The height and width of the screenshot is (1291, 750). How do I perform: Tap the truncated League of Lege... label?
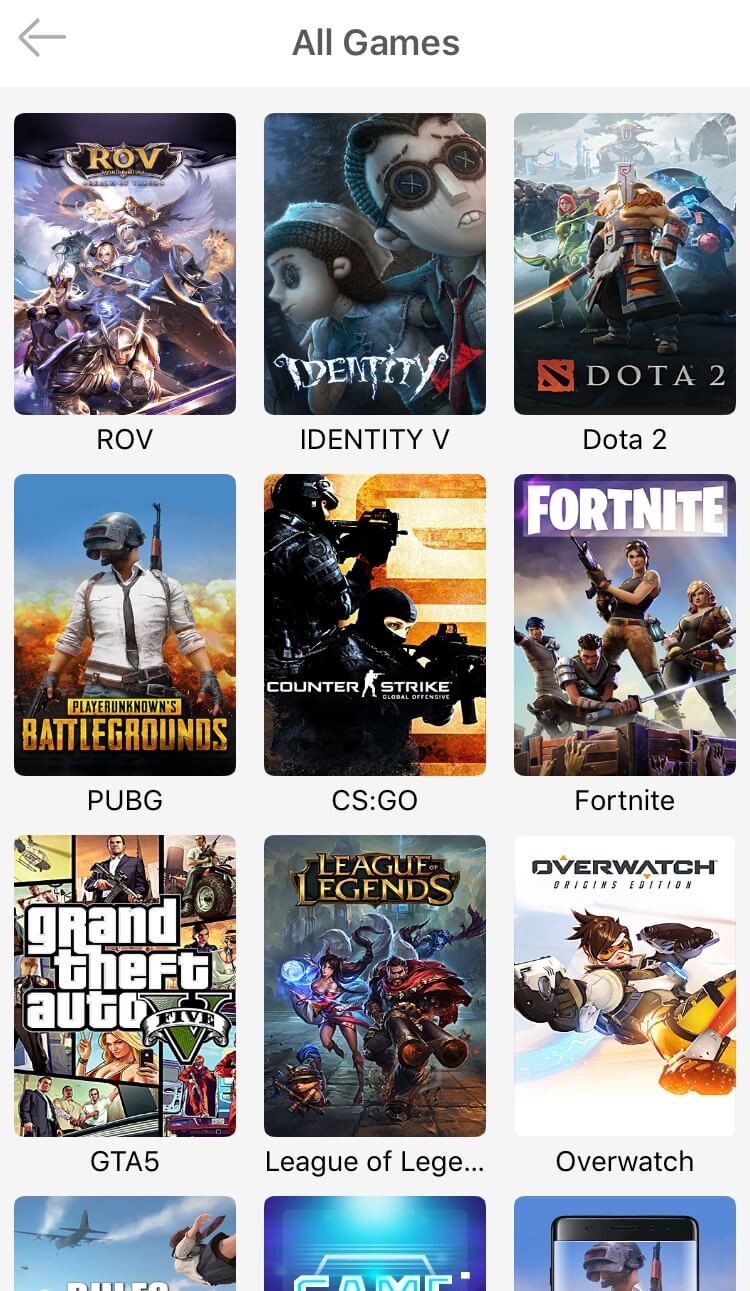(x=375, y=1162)
